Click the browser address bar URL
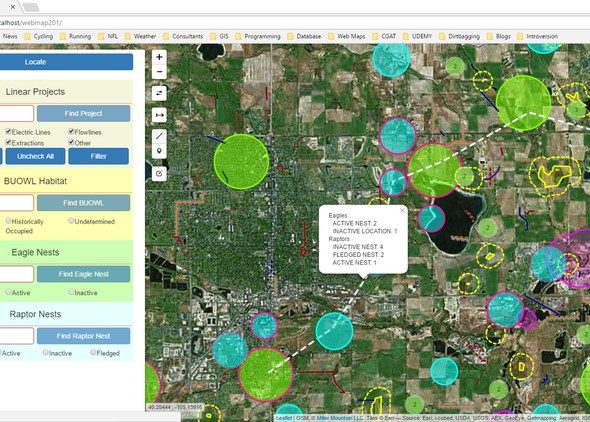590x422 pixels. coord(31,23)
